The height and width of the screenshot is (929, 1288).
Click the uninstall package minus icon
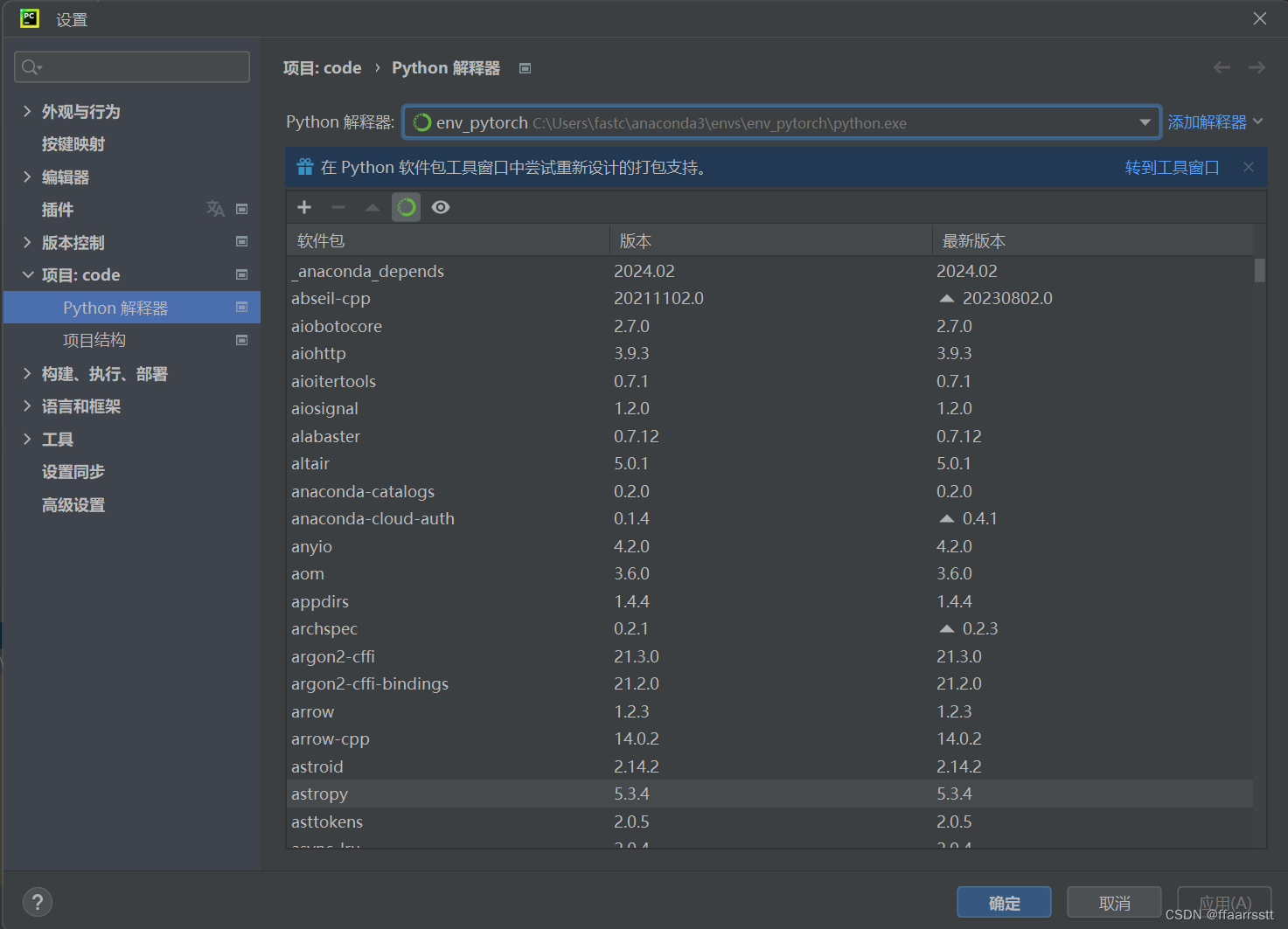click(338, 207)
